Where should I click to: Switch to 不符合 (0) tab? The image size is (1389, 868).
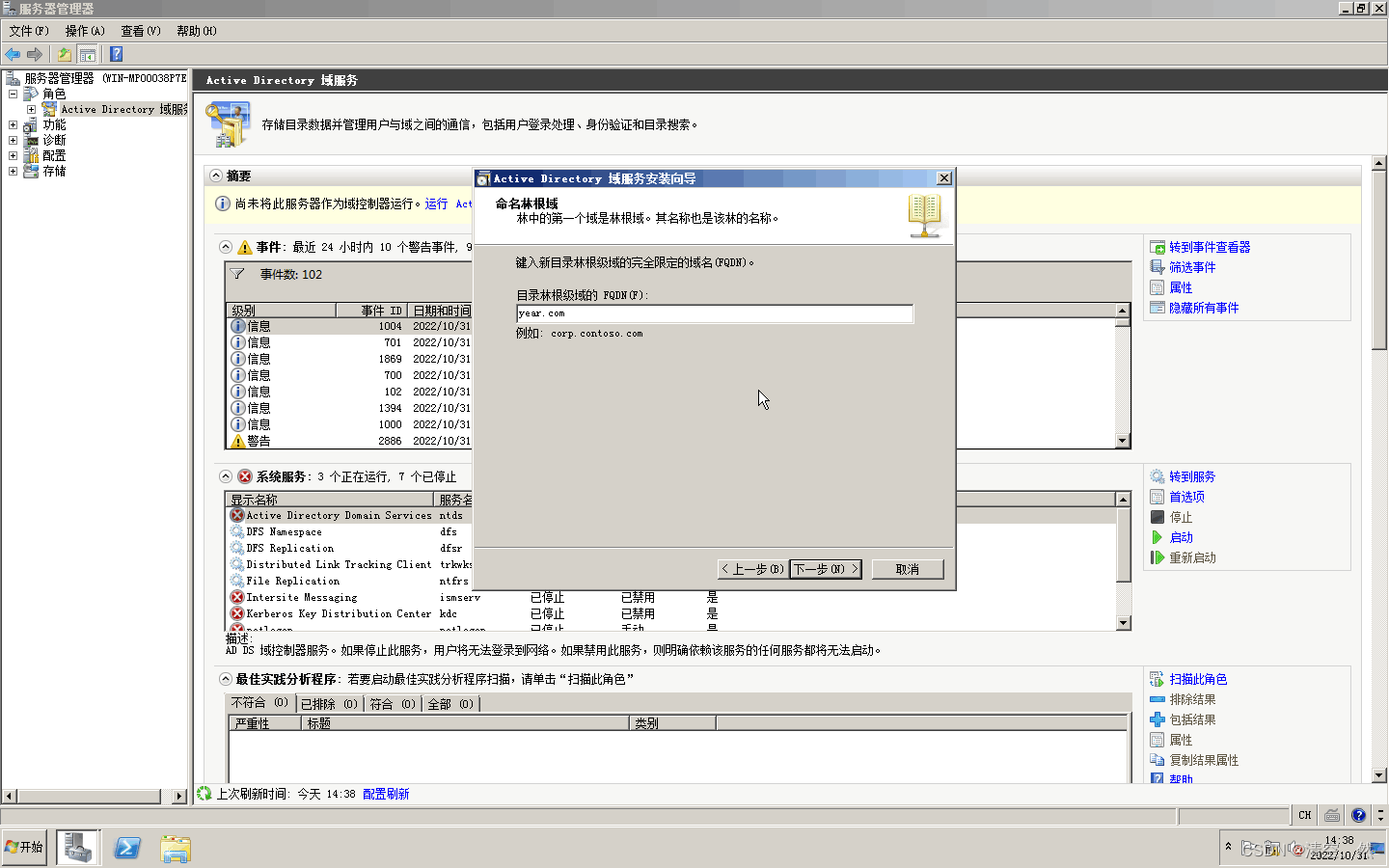click(x=259, y=703)
